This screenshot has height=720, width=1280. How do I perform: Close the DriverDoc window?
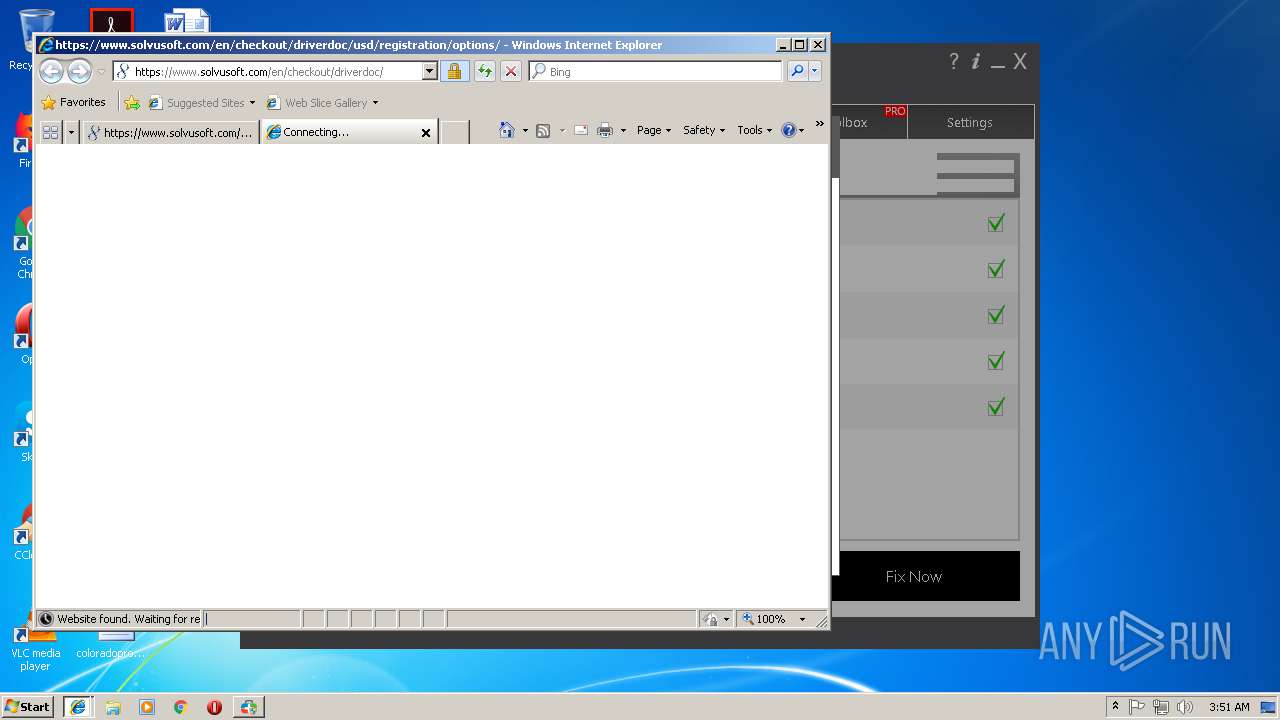pyautogui.click(x=1020, y=61)
